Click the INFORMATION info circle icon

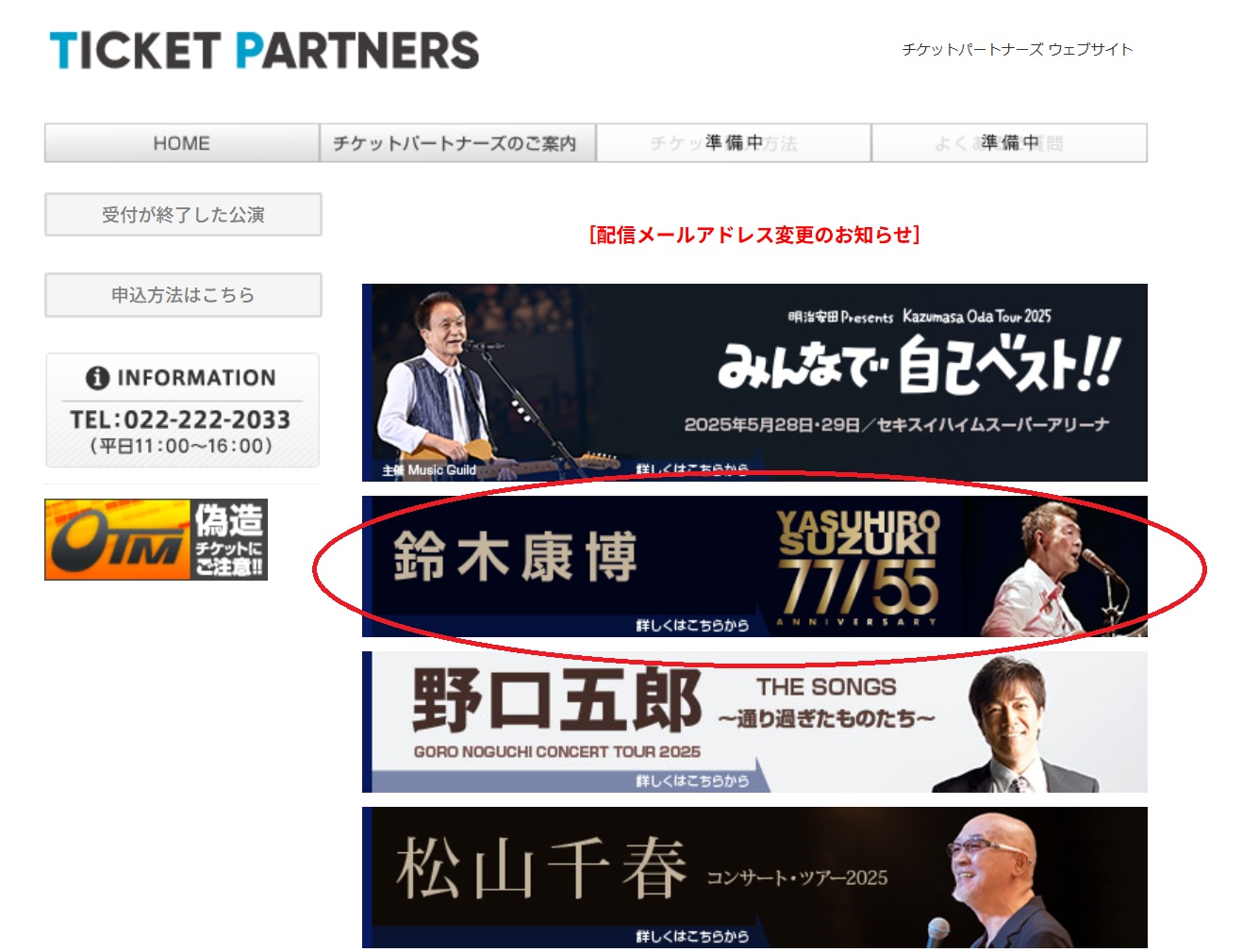tap(98, 378)
